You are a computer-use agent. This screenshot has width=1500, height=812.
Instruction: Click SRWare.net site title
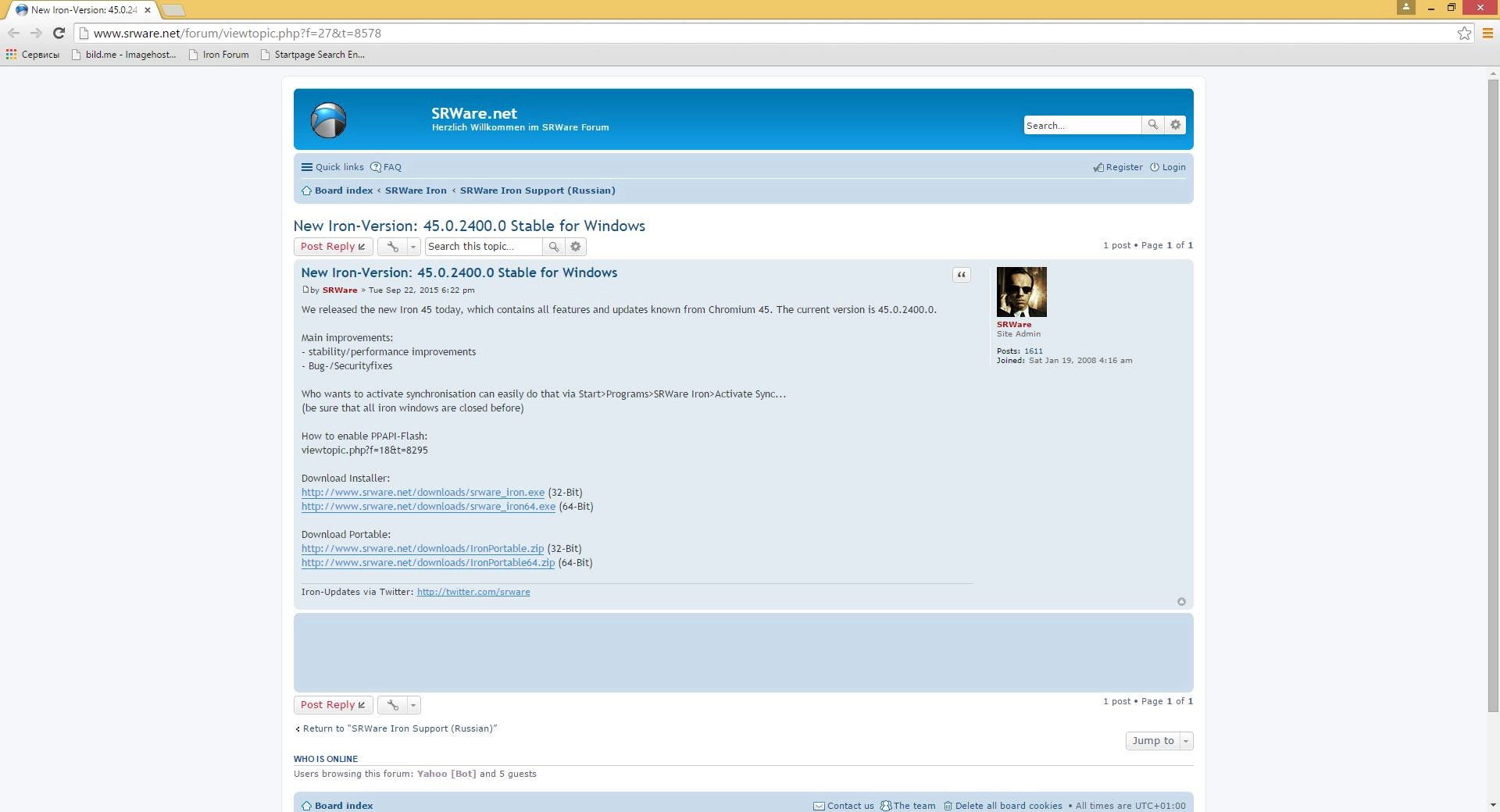pyautogui.click(x=474, y=113)
